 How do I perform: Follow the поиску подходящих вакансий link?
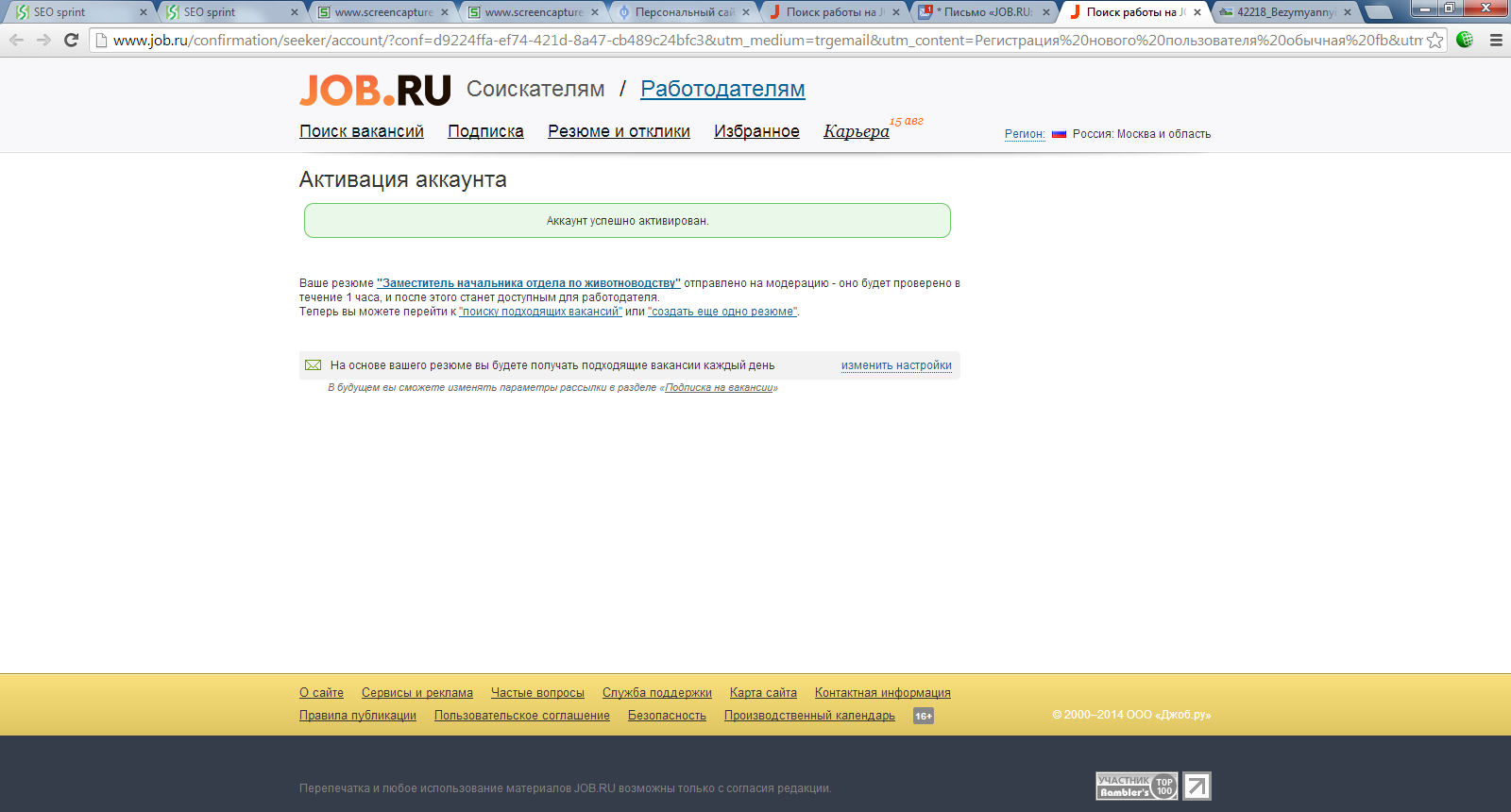tap(540, 312)
